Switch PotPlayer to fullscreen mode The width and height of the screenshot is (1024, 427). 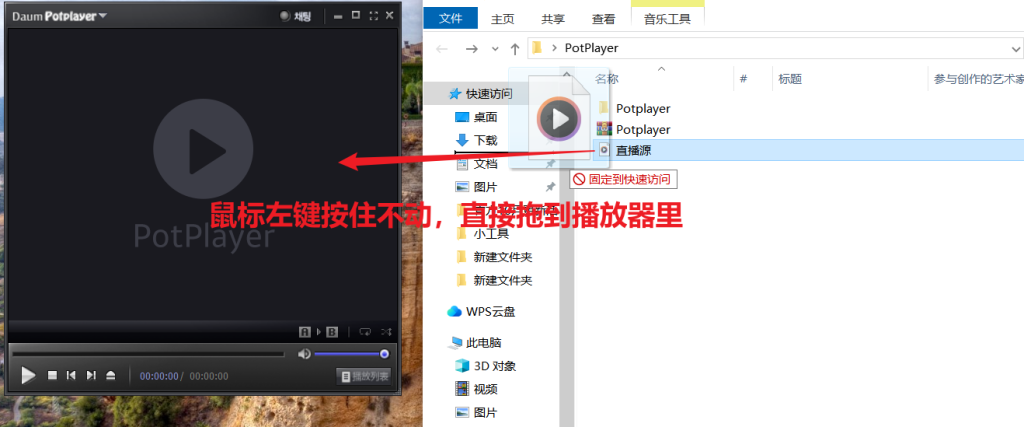pos(374,16)
